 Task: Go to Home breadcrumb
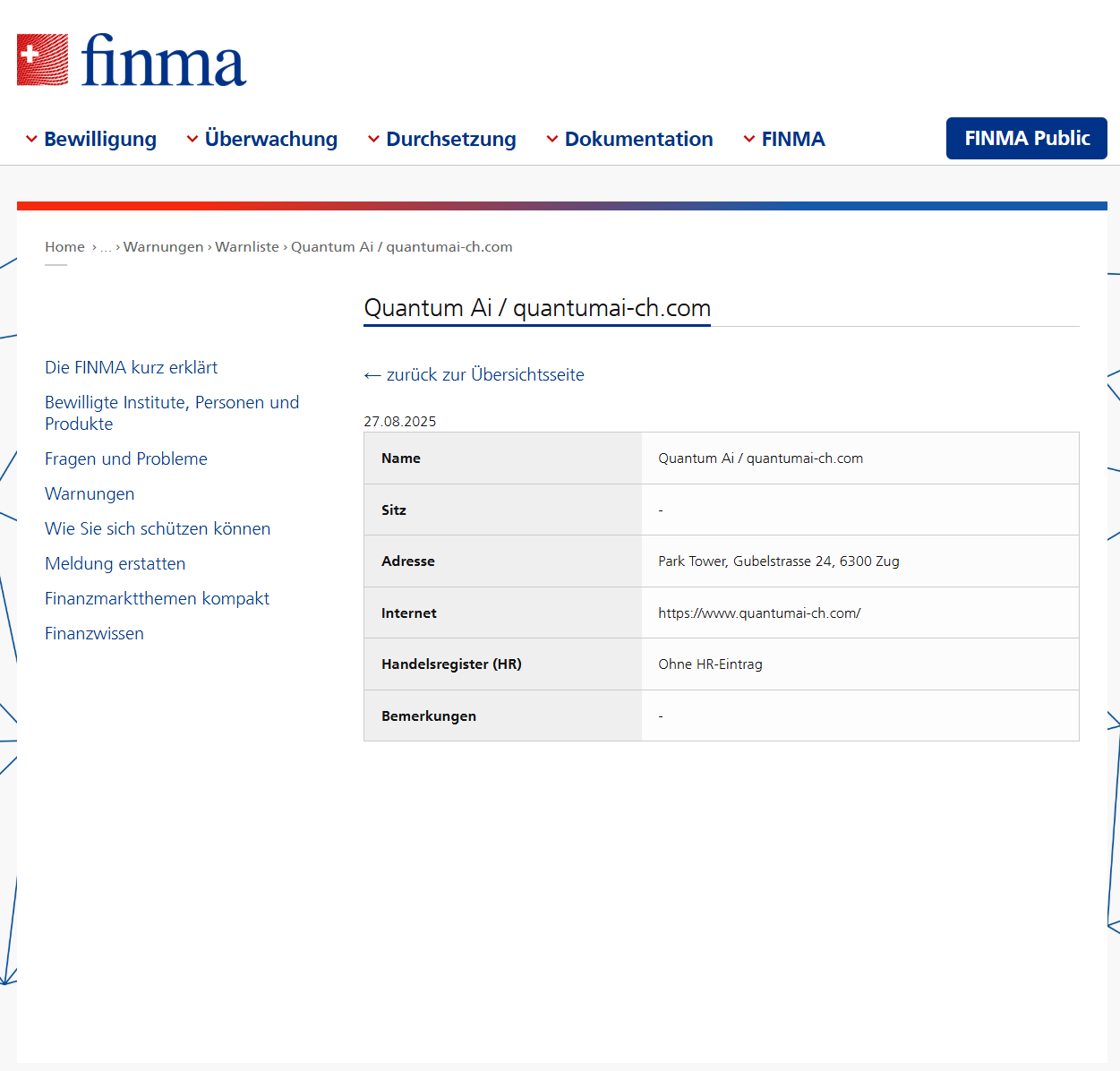pos(64,247)
